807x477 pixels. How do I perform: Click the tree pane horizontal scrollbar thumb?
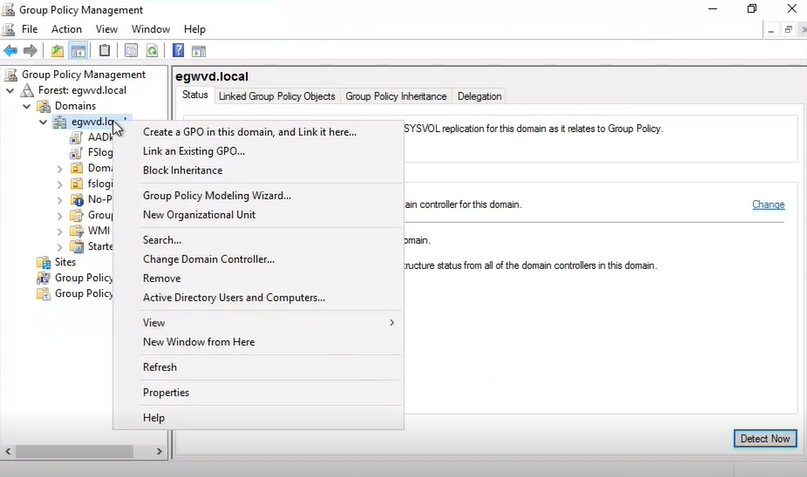pyautogui.click(x=75, y=452)
